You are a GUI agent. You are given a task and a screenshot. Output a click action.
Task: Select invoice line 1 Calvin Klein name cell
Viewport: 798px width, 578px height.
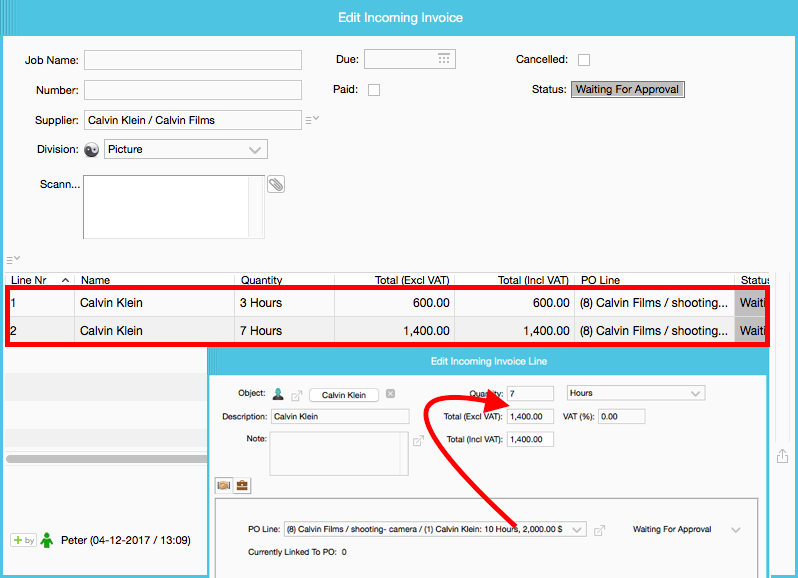154,303
